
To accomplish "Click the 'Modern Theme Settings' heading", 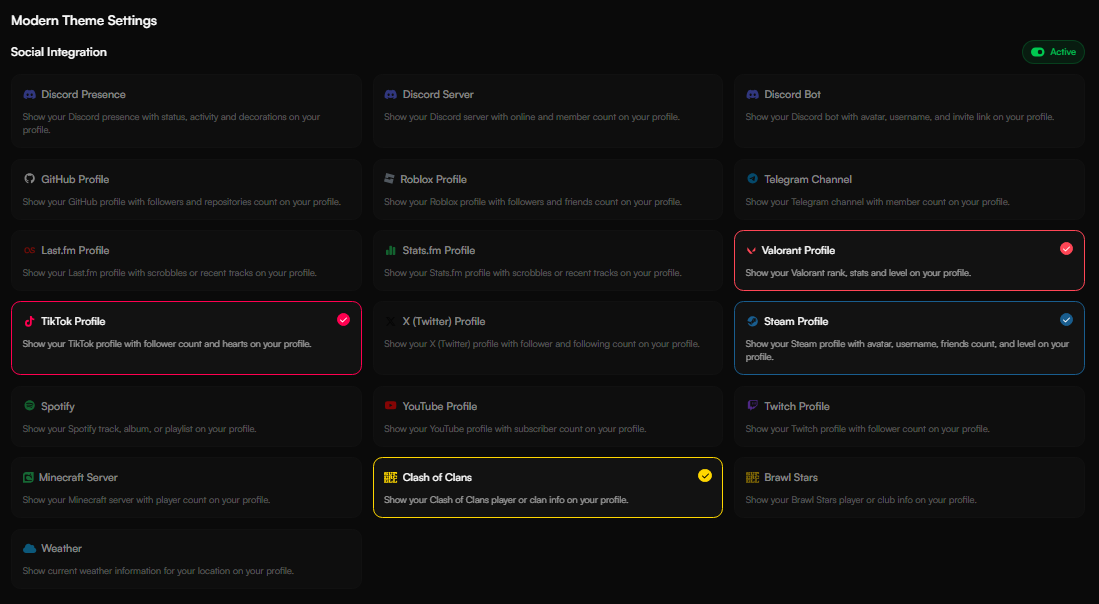I will pos(84,20).
